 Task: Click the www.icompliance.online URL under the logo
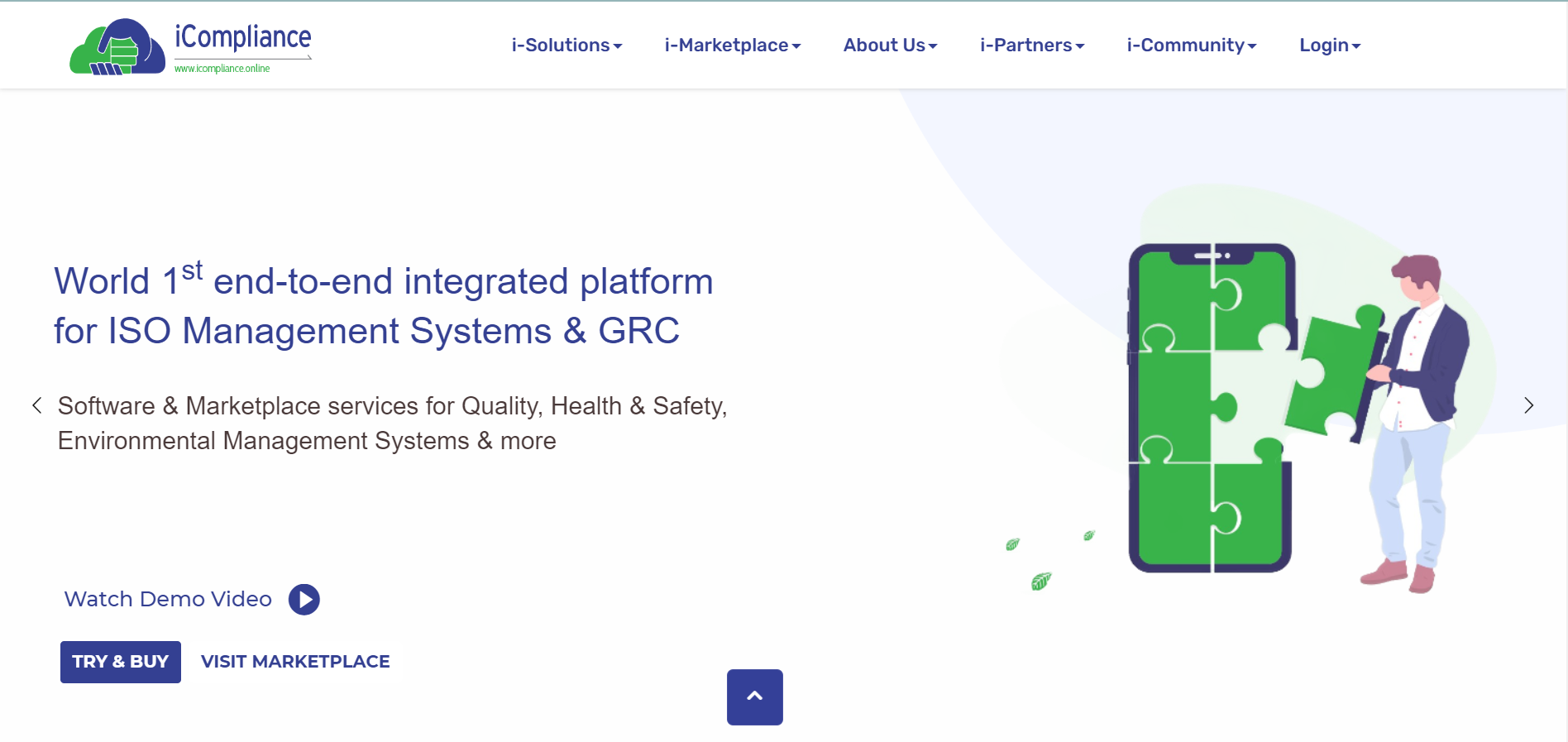[222, 69]
